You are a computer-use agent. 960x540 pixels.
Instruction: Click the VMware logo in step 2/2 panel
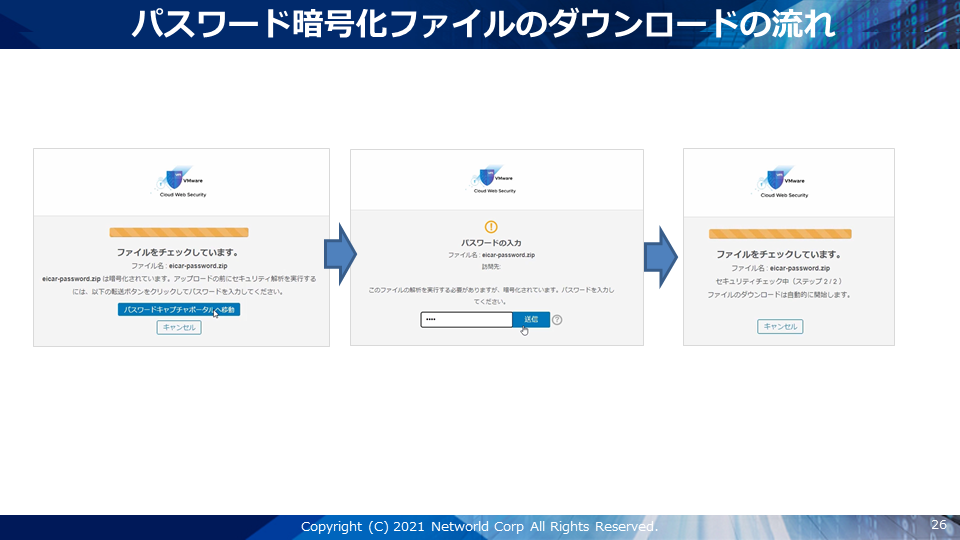pos(780,182)
